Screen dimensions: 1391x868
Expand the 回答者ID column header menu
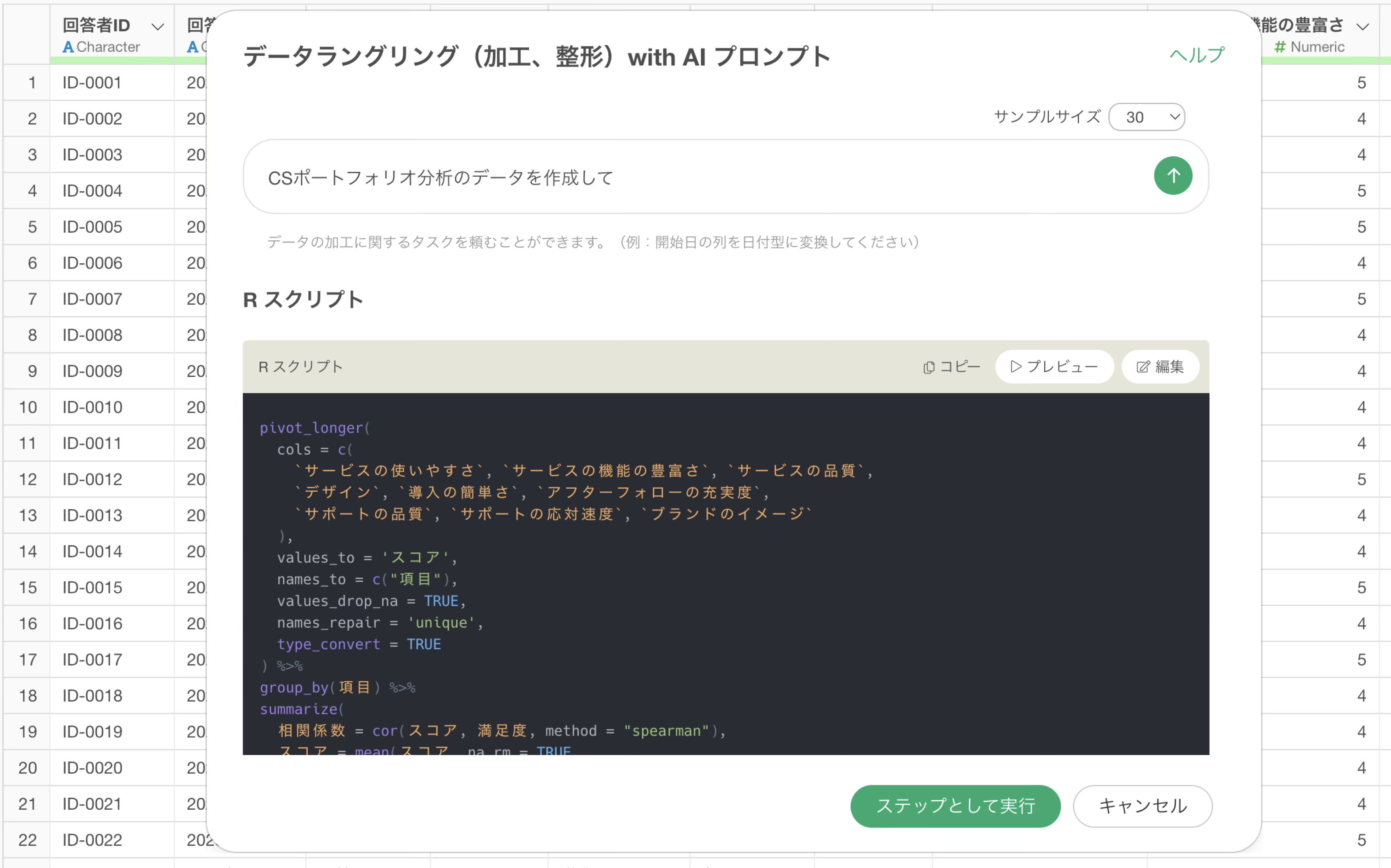pos(157,27)
